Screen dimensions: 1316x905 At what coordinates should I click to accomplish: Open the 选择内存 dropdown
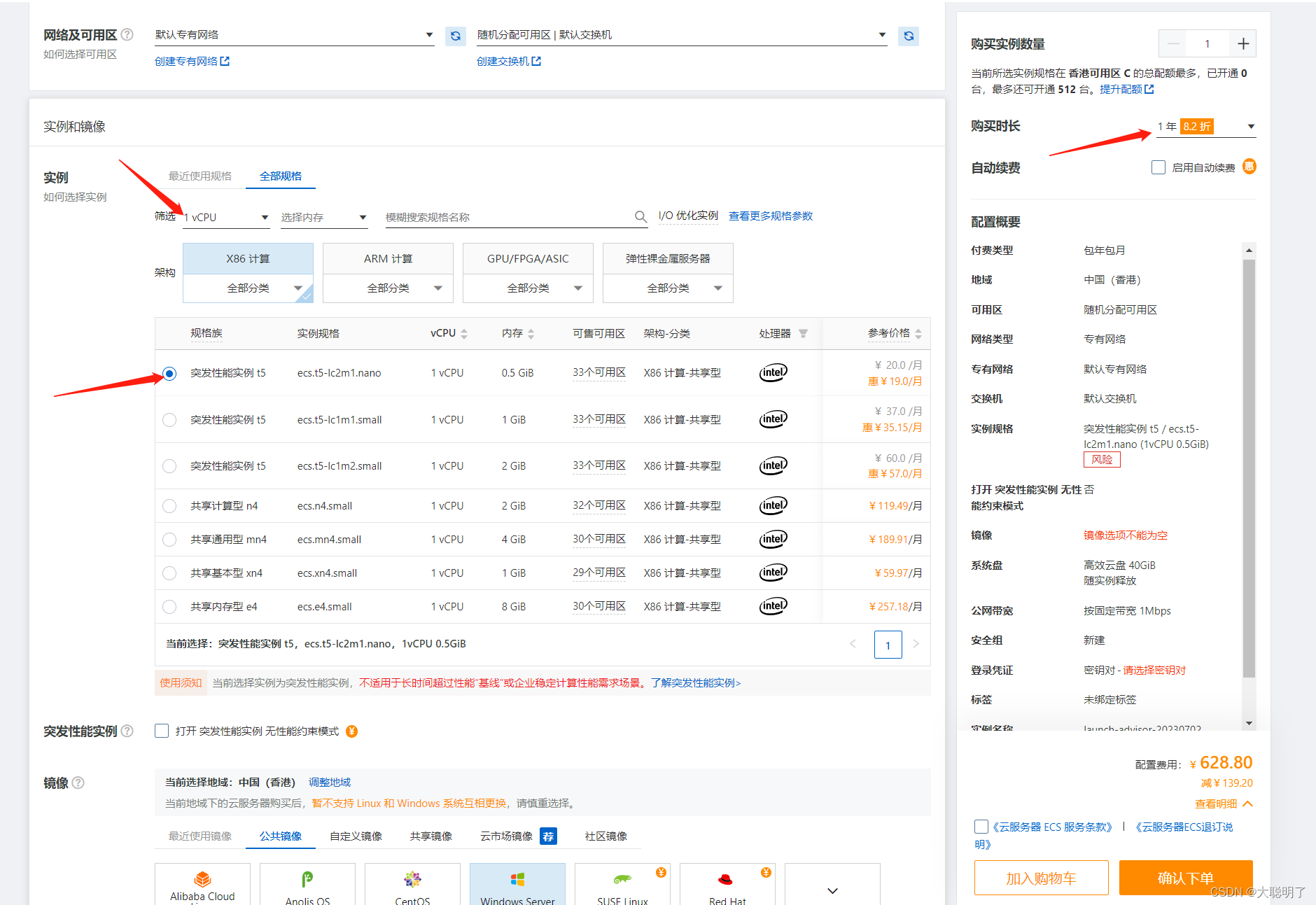[x=324, y=218]
